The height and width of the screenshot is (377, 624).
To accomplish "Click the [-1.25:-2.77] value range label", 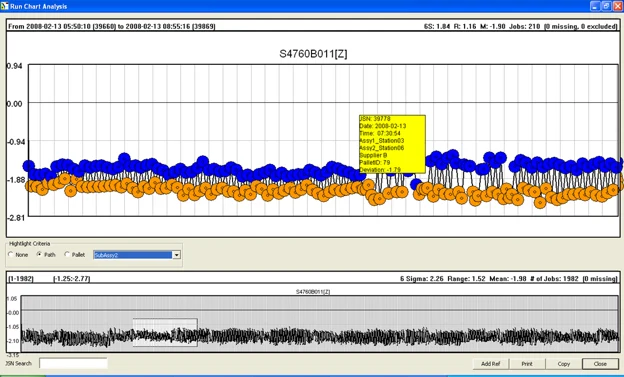I will 72,279.
